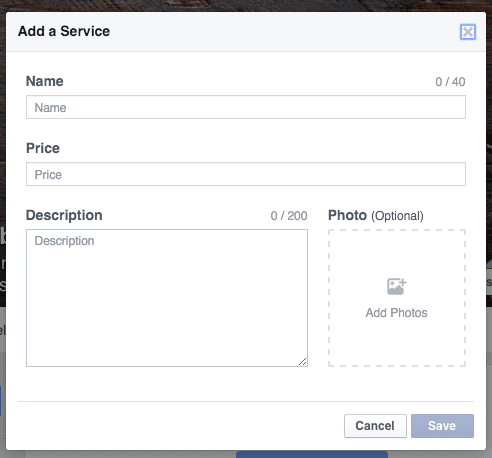Cancel adding the service
The image size is (492, 458).
375,426
